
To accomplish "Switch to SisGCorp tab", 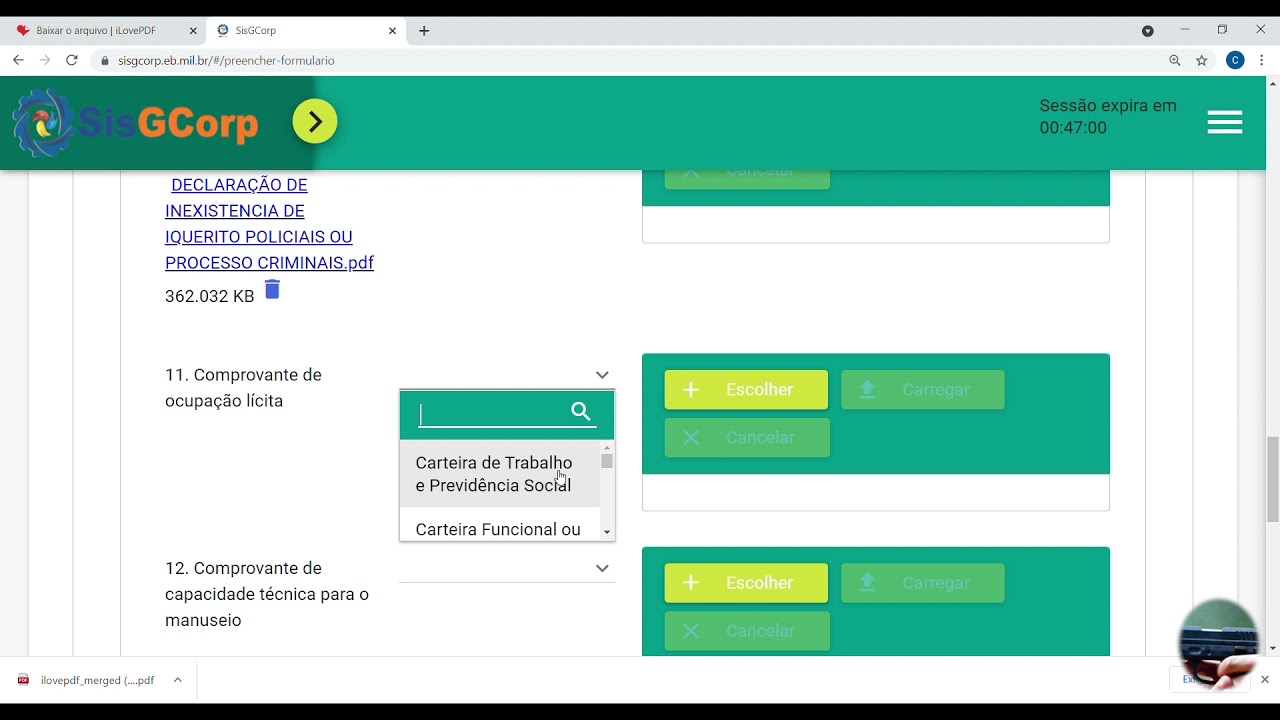I will [x=306, y=31].
